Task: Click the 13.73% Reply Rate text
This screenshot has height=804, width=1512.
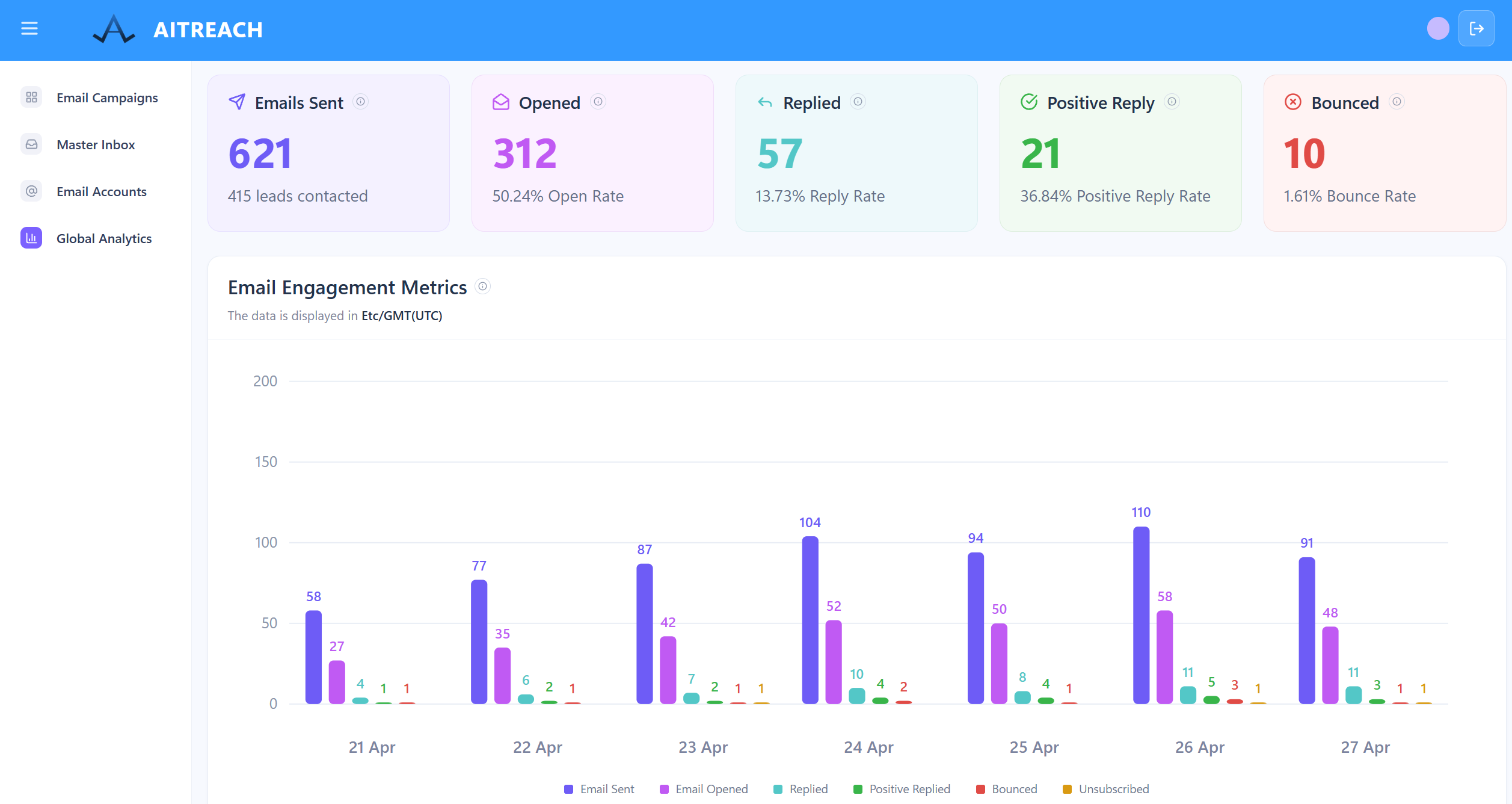Action: pos(820,196)
